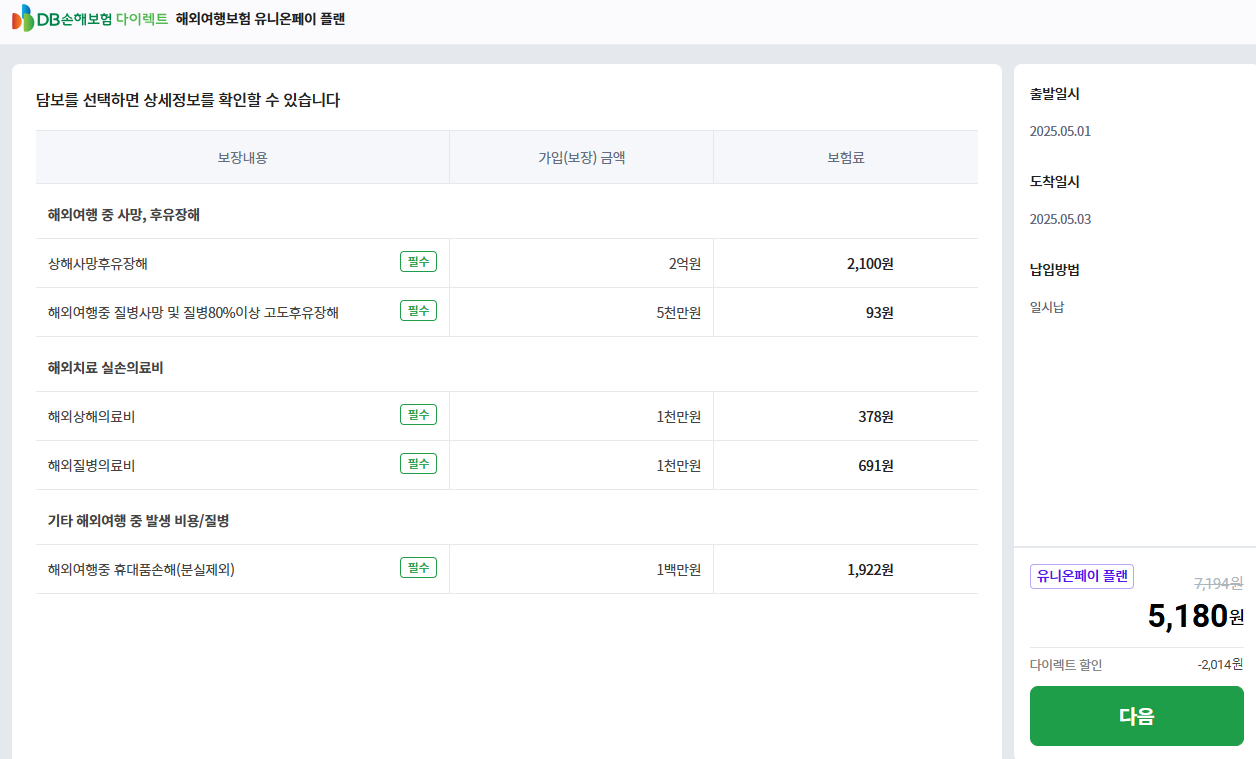1256x759 pixels.
Task: Click the 다이렉트 할인 discount line
Action: [1136, 665]
